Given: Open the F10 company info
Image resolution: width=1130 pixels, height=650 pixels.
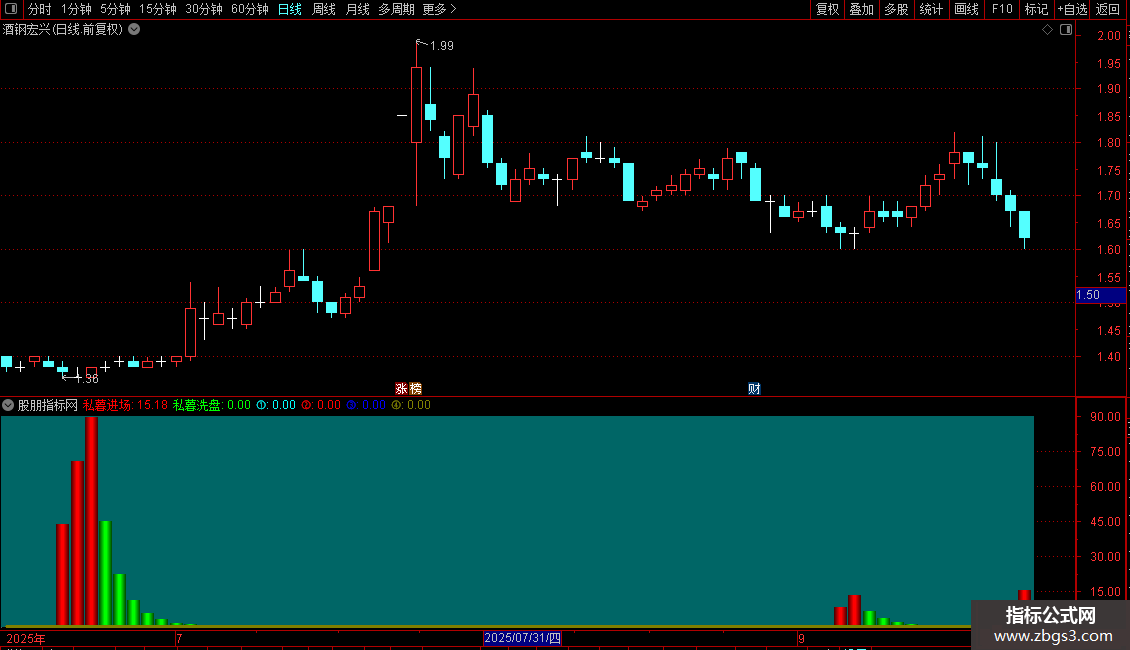Looking at the screenshot, I should pyautogui.click(x=1002, y=9).
